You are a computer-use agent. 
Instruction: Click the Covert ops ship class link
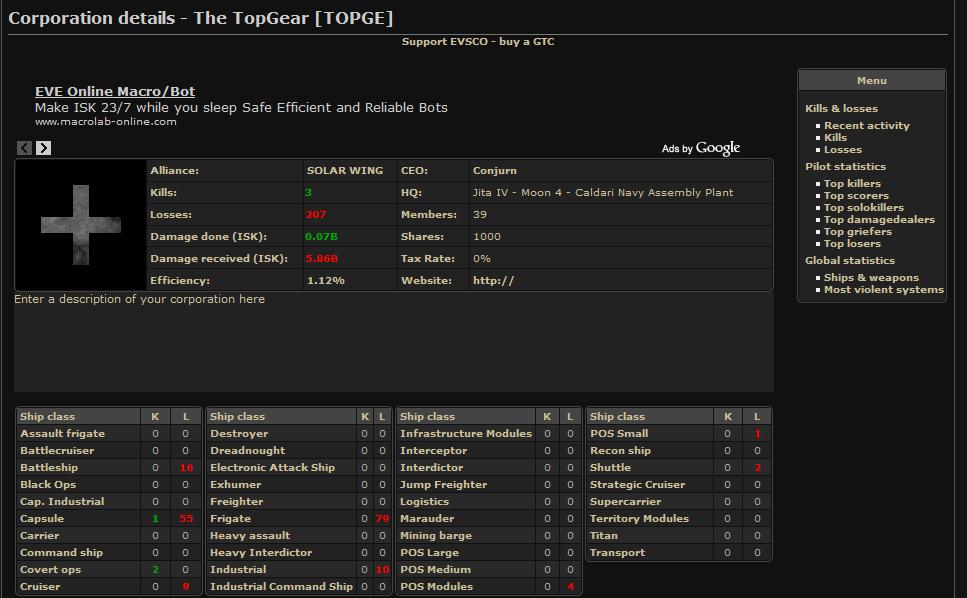coord(50,570)
